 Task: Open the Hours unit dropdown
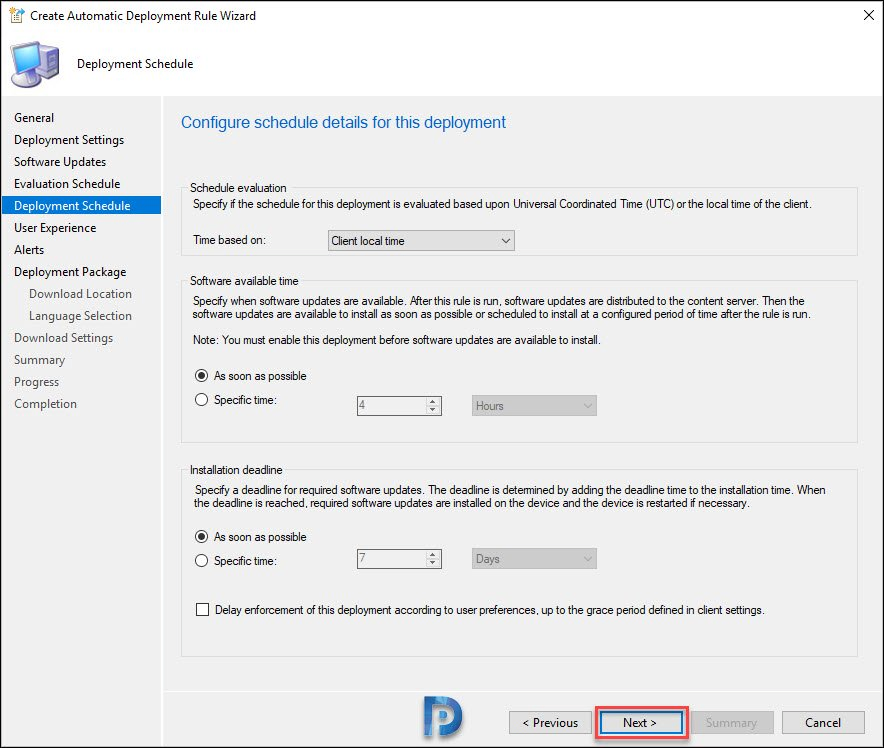tap(534, 405)
